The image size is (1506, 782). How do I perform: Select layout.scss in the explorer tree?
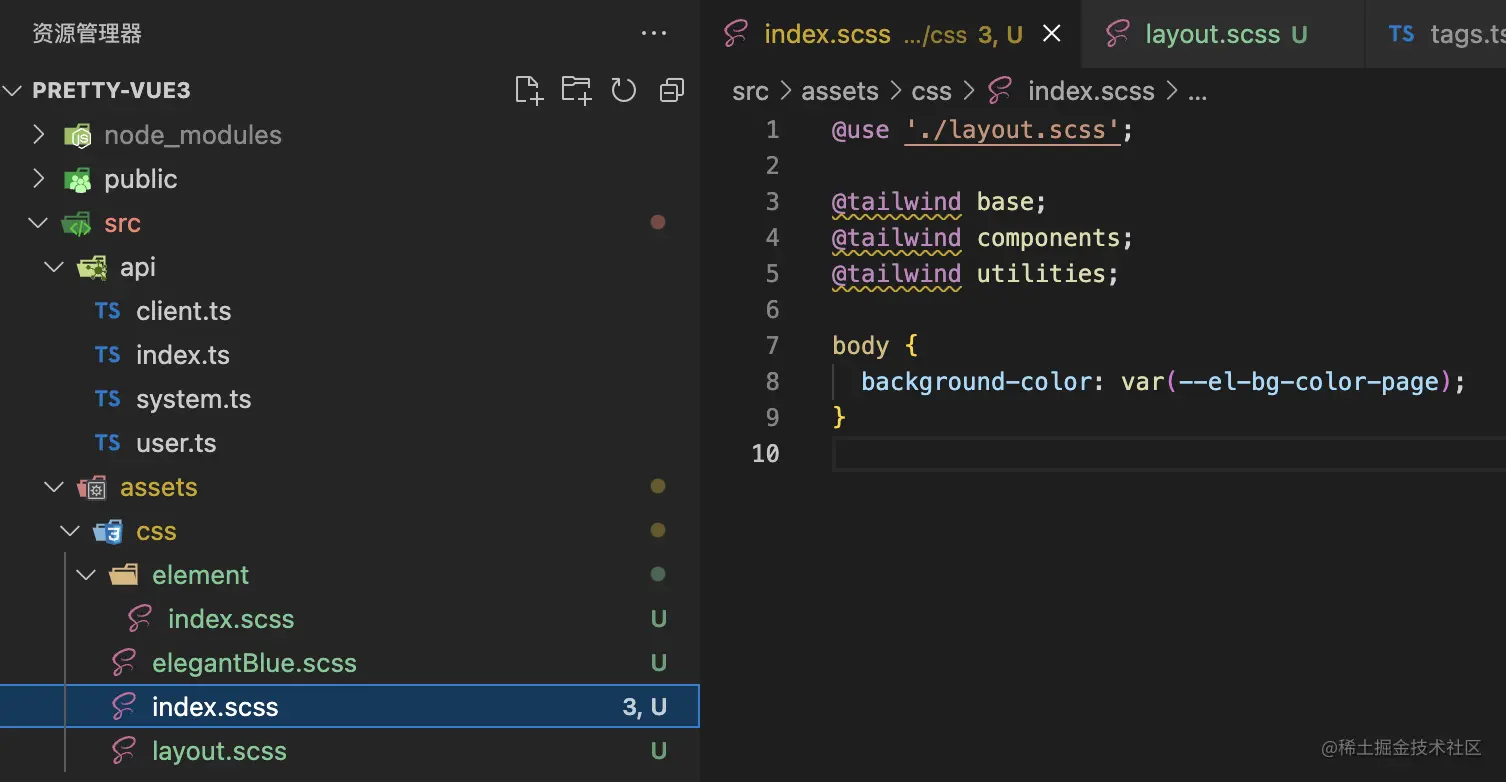pyautogui.click(x=219, y=751)
